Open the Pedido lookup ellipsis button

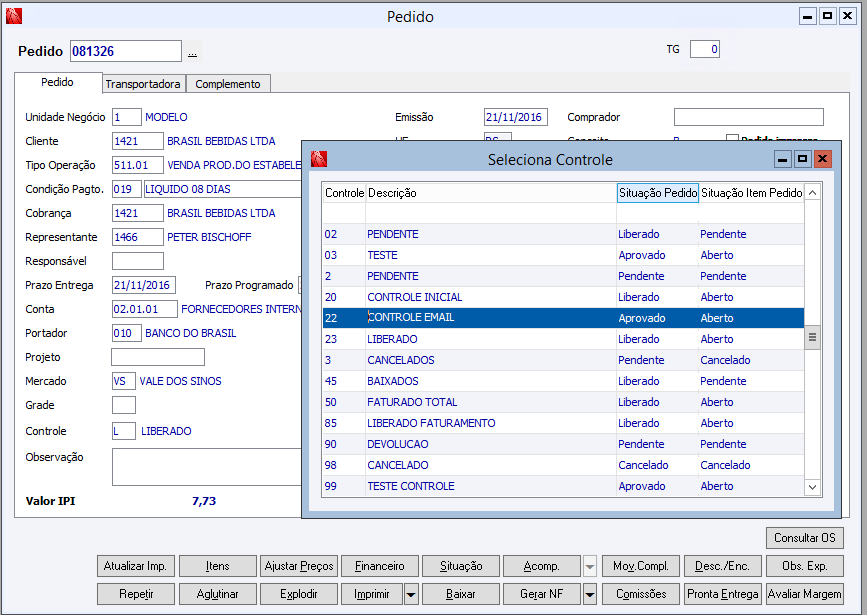coord(192,51)
